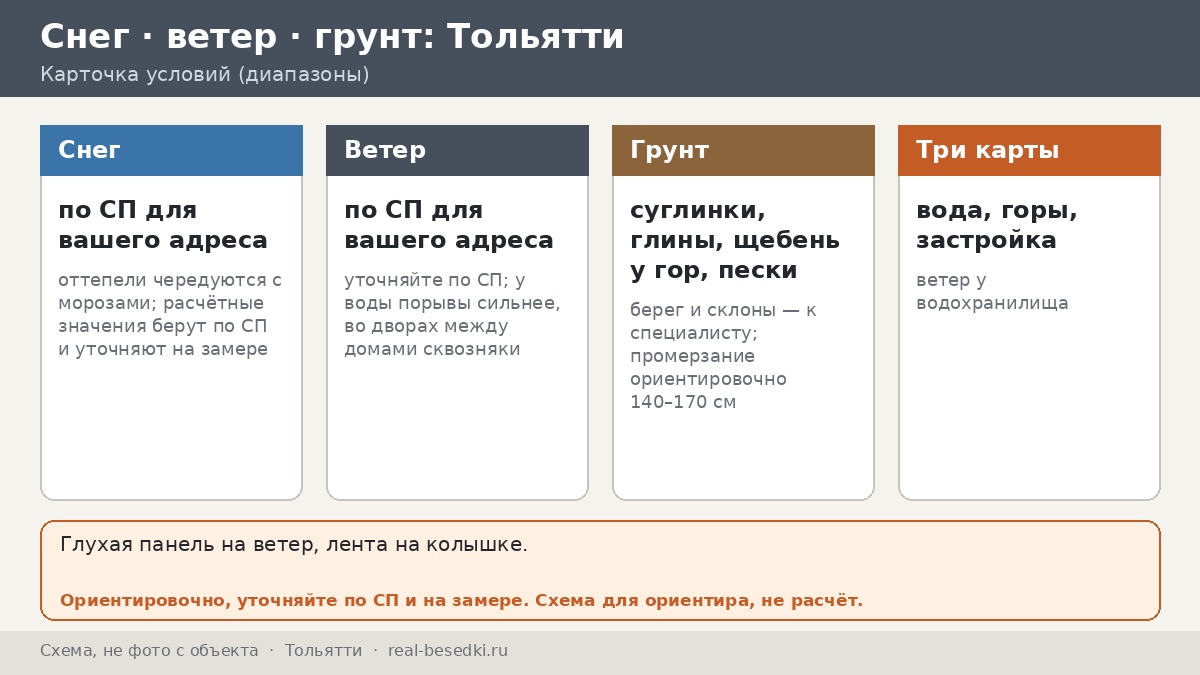Image resolution: width=1200 pixels, height=675 pixels.
Task: Click 'Тольятти' in the footer
Action: coord(324,651)
